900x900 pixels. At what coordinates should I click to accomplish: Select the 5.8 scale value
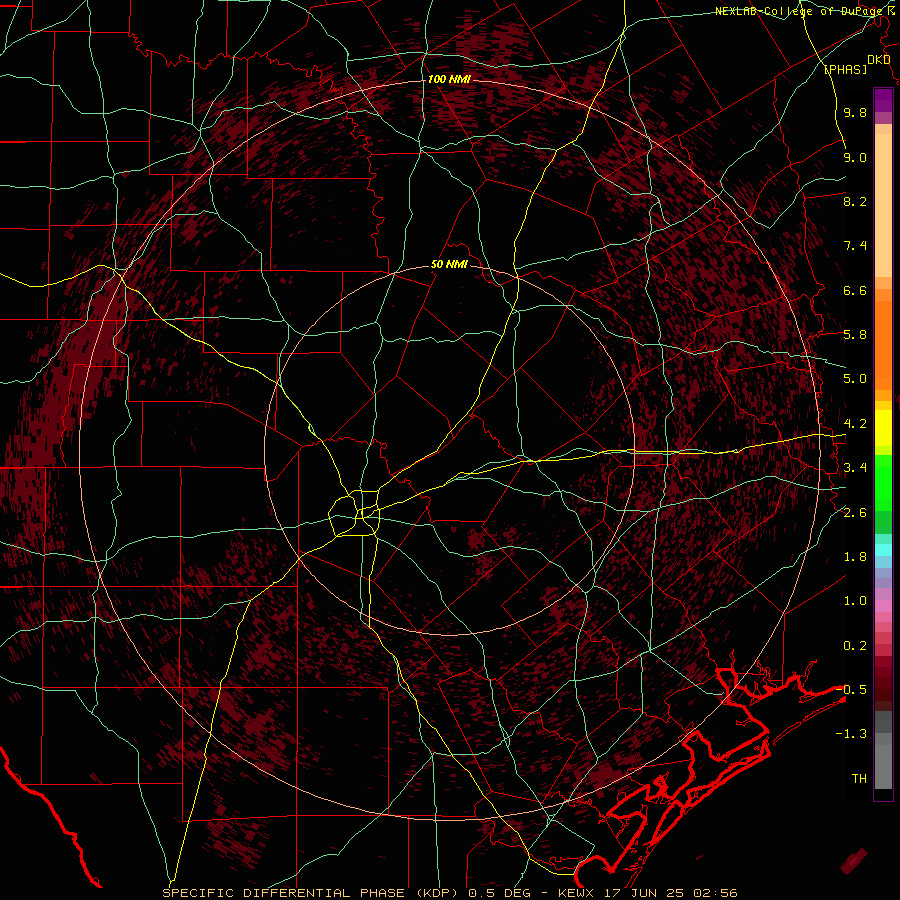coord(855,335)
